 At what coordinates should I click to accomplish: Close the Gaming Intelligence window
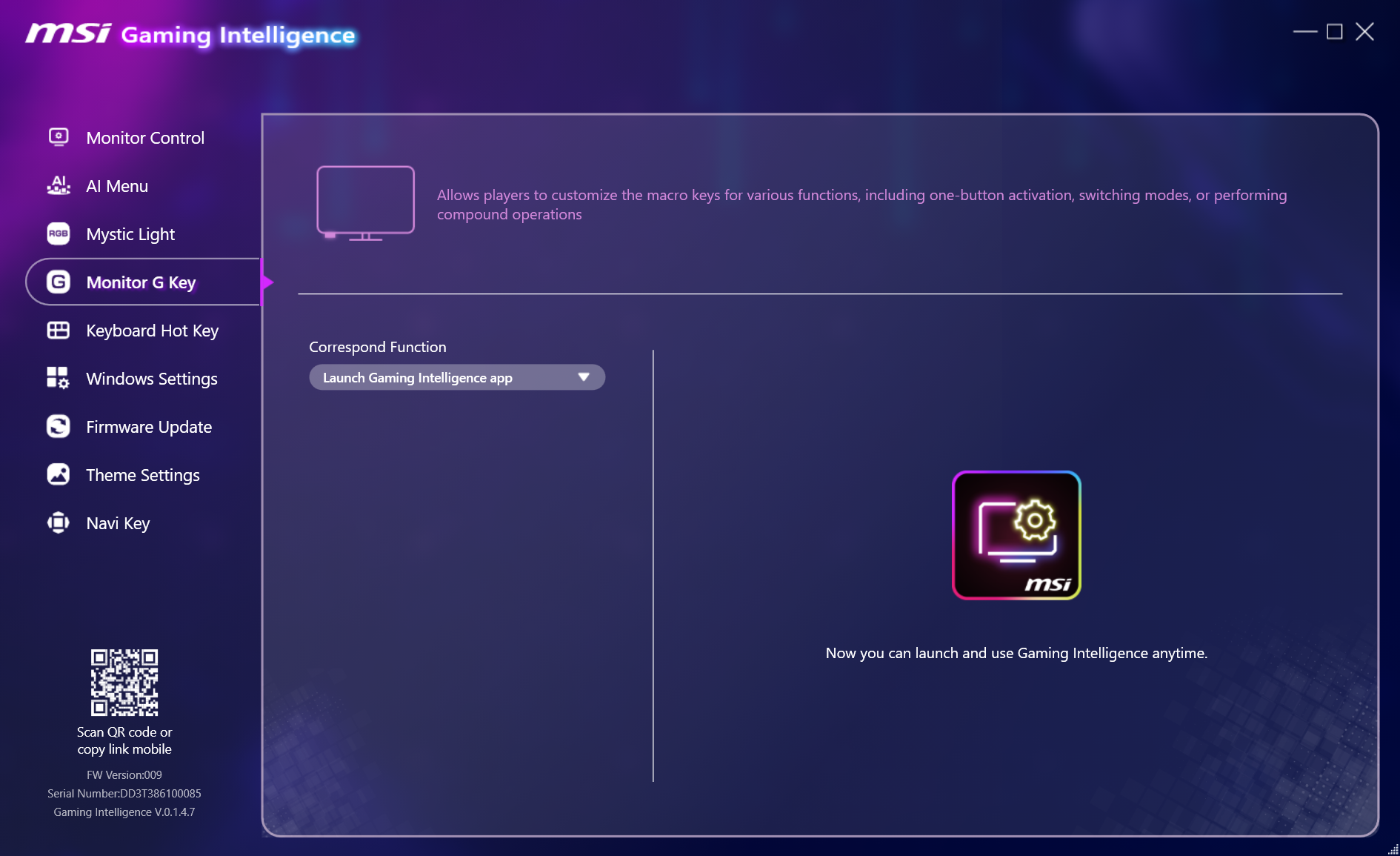pos(1364,31)
